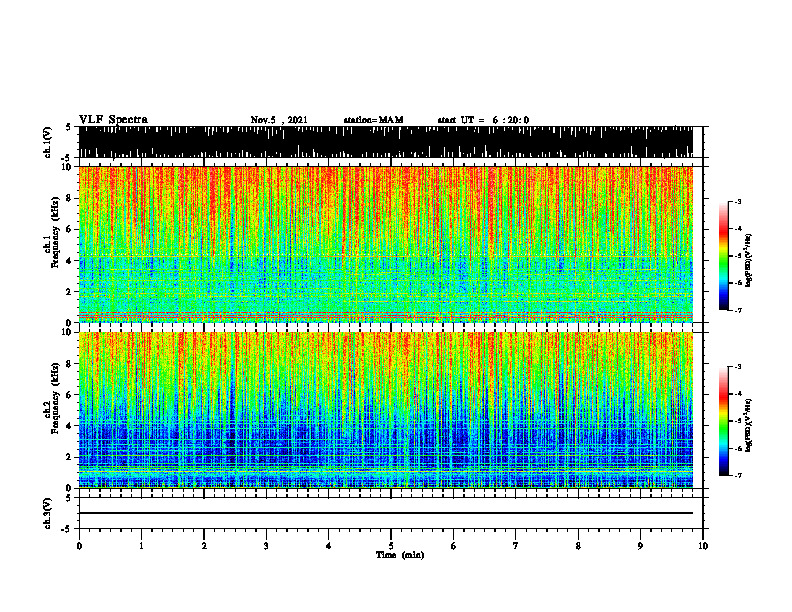This screenshot has height=612, width=792.
Task: Click the "VLF Spectra" plot title
Action: click(x=113, y=120)
